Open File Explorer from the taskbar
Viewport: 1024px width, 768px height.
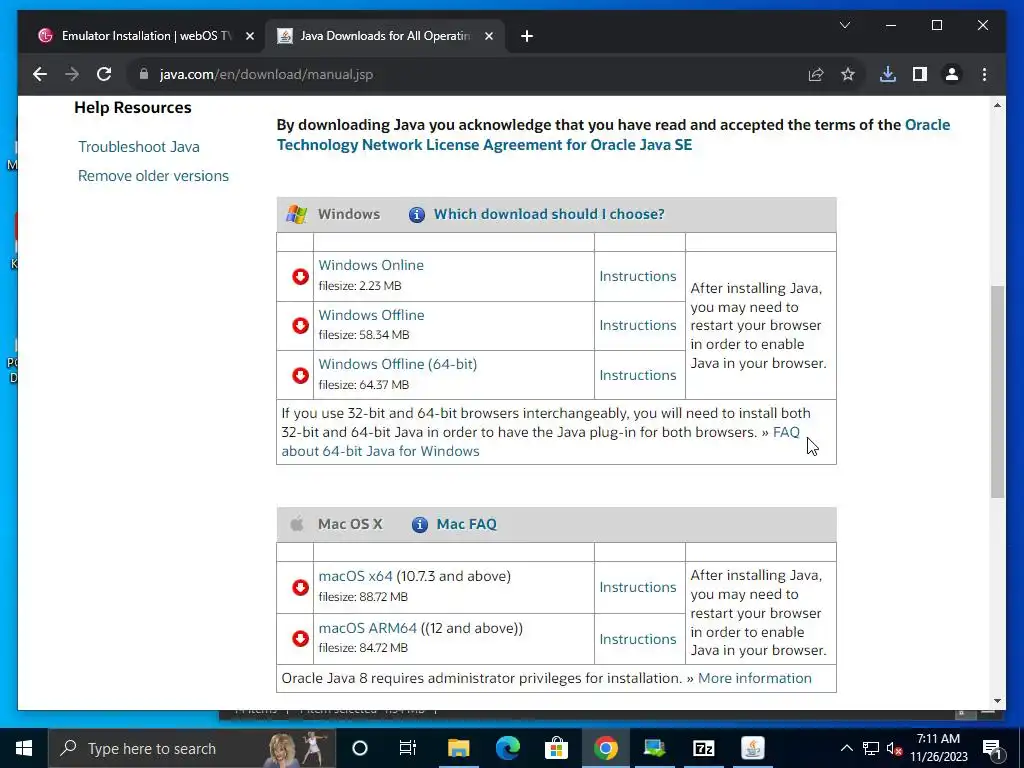point(458,748)
